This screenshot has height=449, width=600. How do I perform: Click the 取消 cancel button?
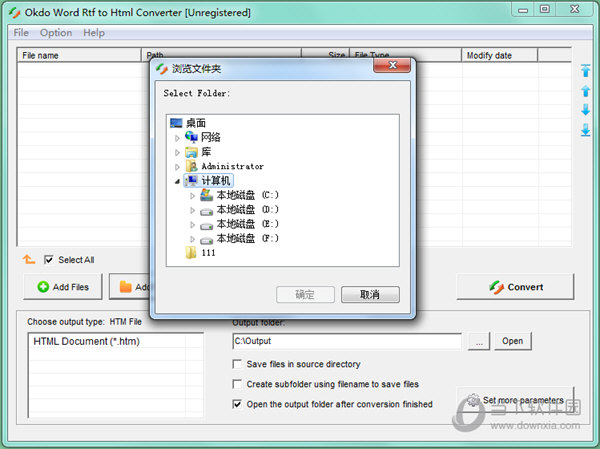[370, 294]
